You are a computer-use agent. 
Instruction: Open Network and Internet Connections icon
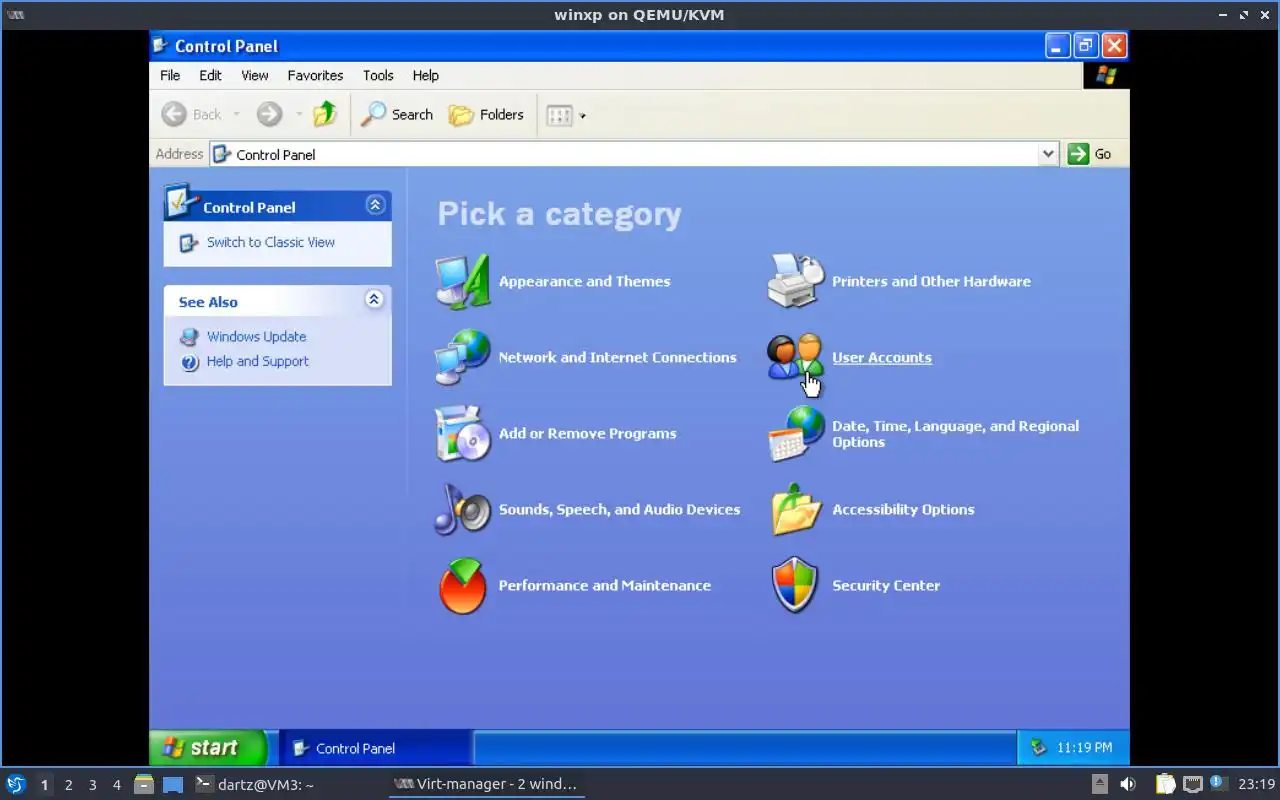click(462, 358)
